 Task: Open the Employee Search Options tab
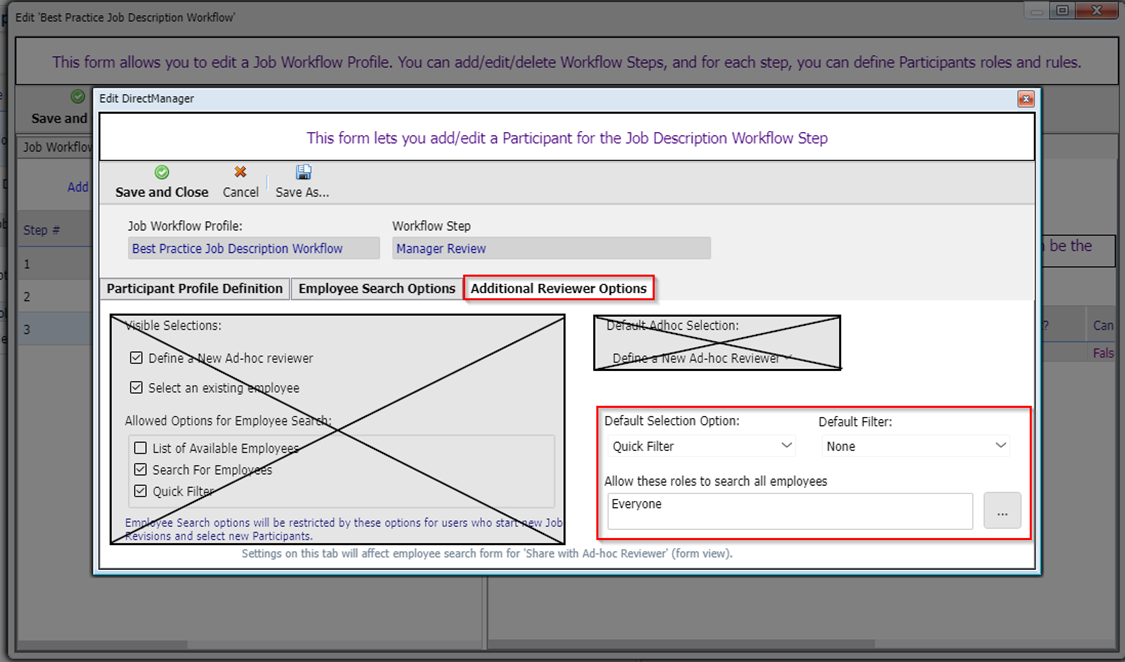click(x=377, y=289)
